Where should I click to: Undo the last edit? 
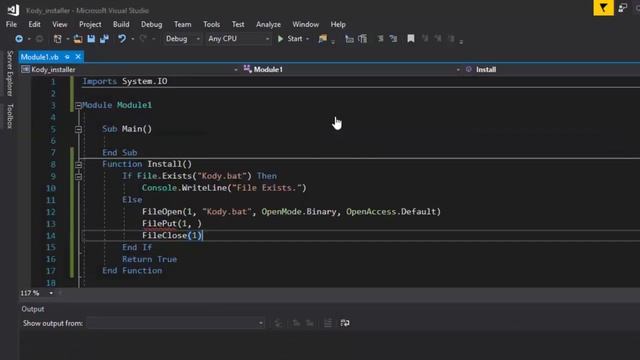[x=122, y=39]
